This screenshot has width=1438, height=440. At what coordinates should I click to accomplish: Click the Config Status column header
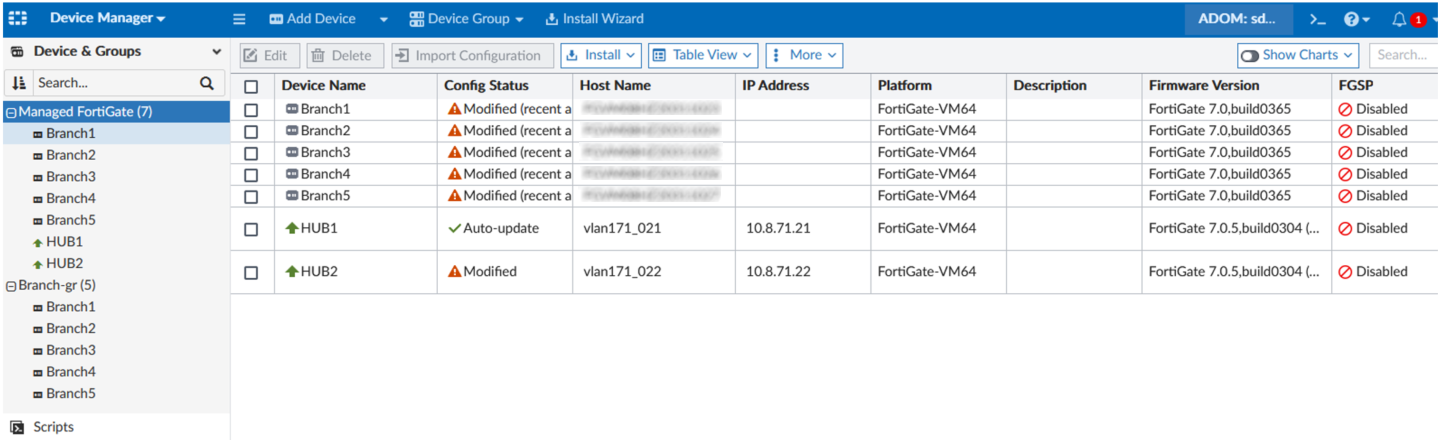[486, 86]
